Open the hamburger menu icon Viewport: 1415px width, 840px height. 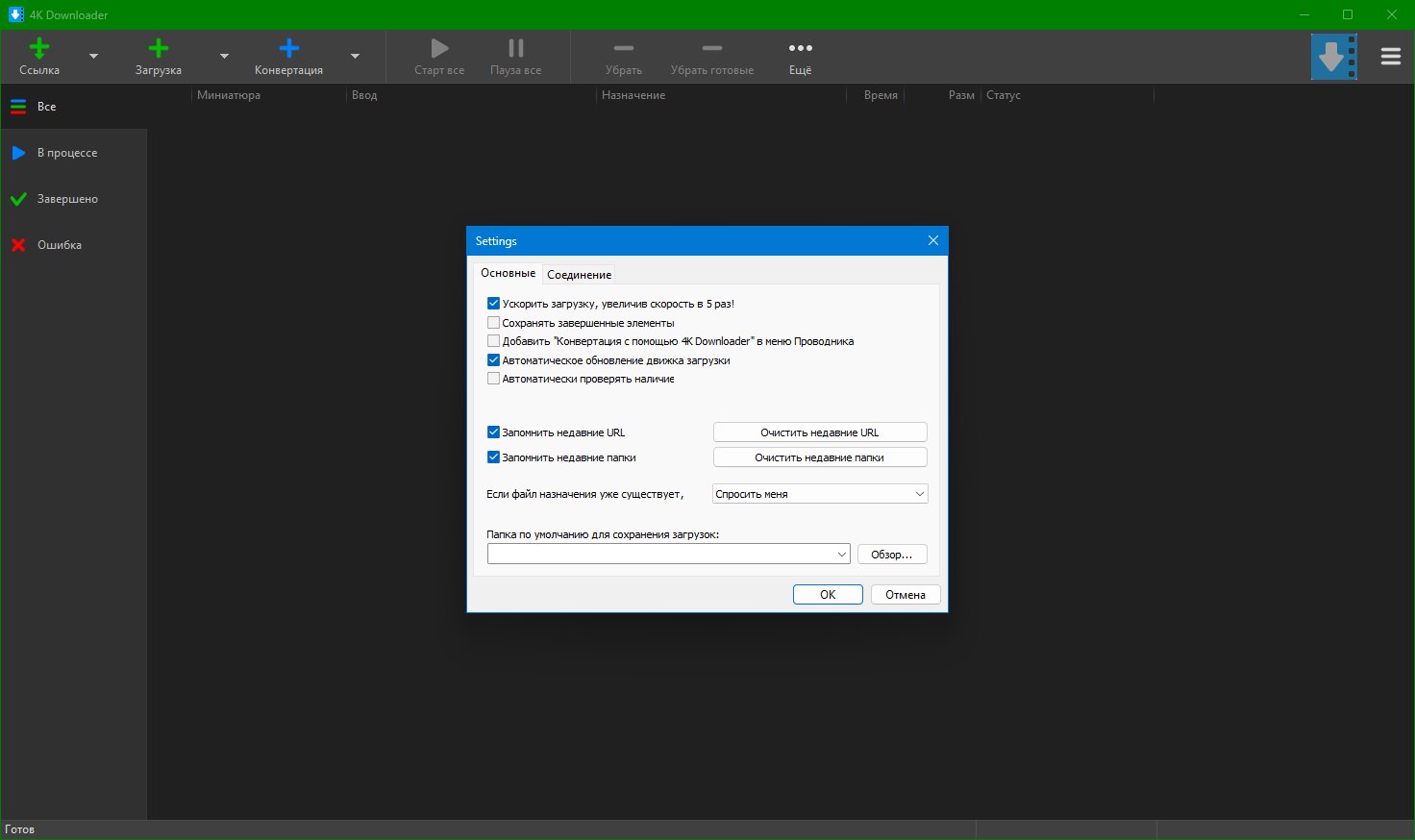pyautogui.click(x=1390, y=57)
